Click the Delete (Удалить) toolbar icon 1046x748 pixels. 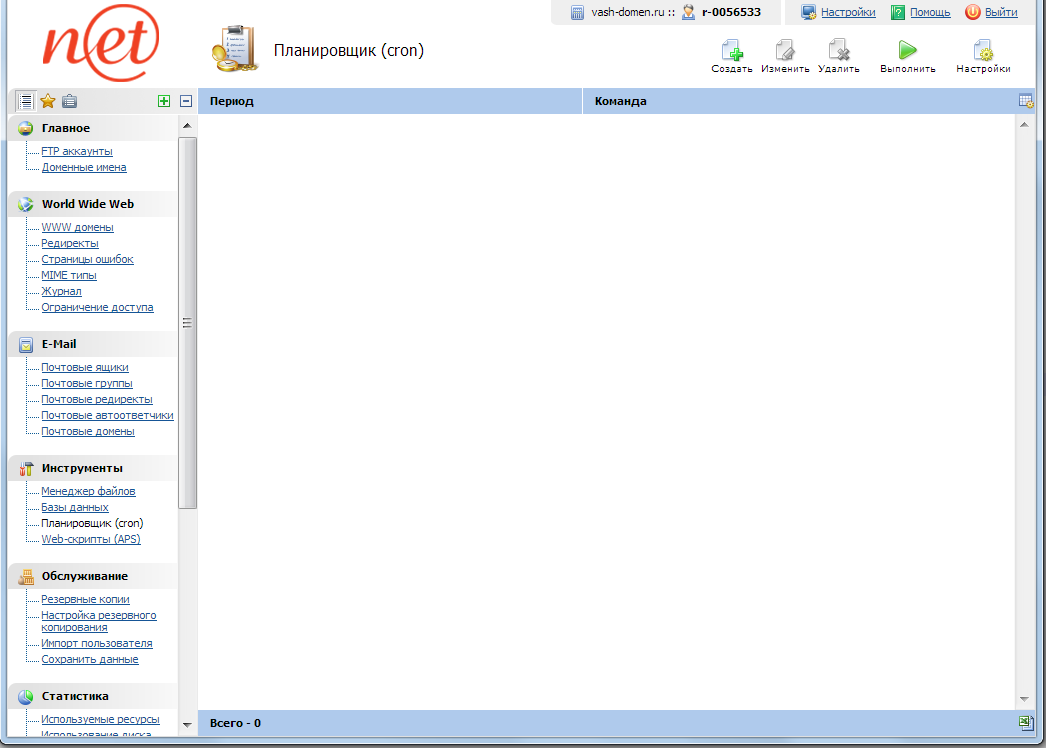click(x=838, y=51)
